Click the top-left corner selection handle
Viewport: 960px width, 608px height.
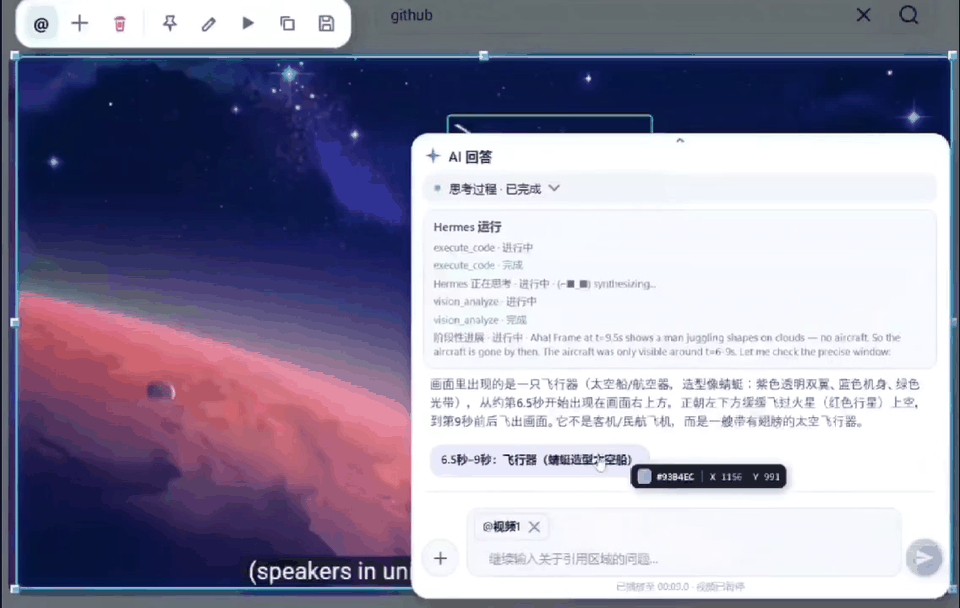coord(15,56)
